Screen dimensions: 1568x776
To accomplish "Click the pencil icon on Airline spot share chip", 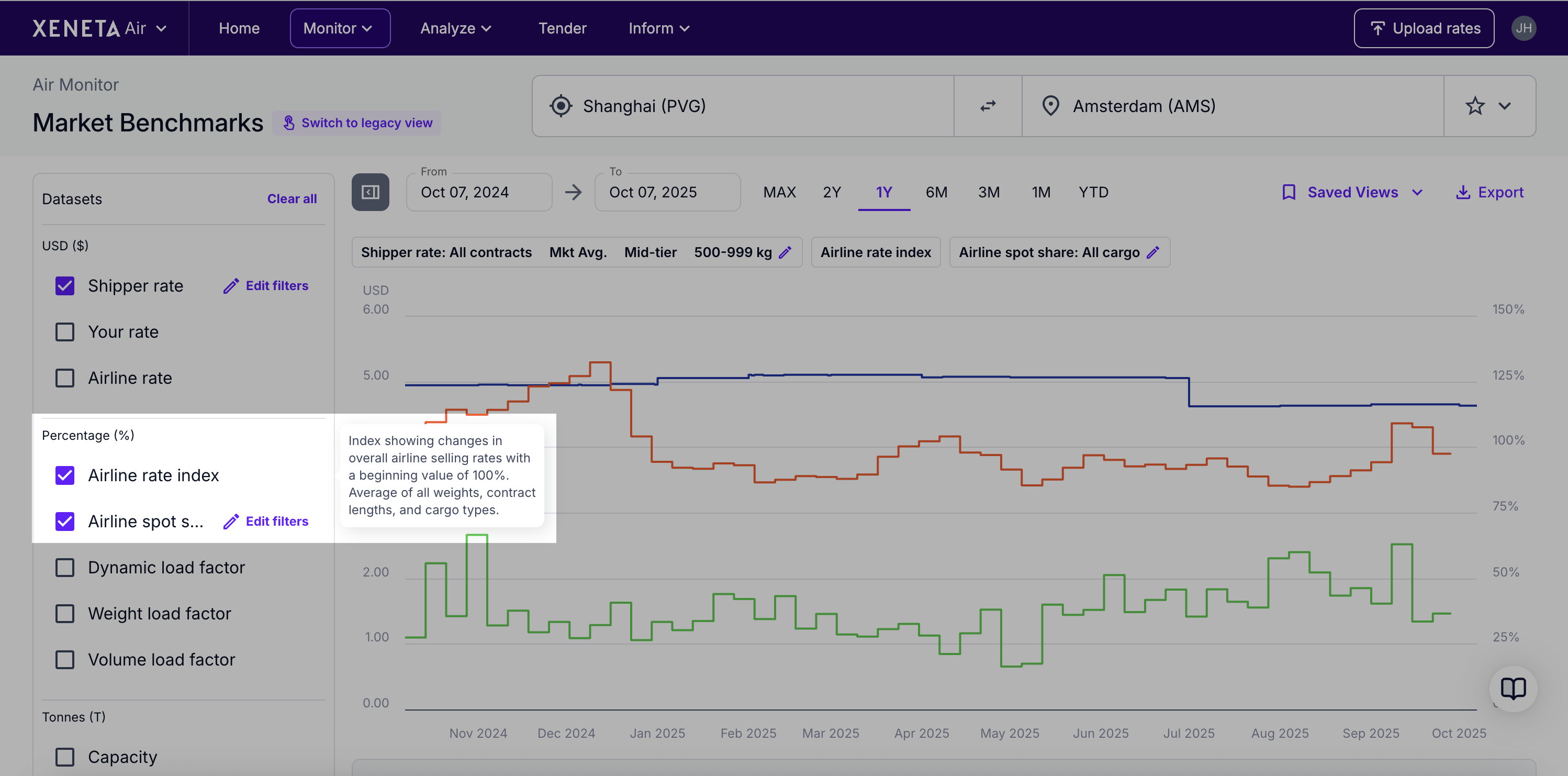I will coord(1153,252).
